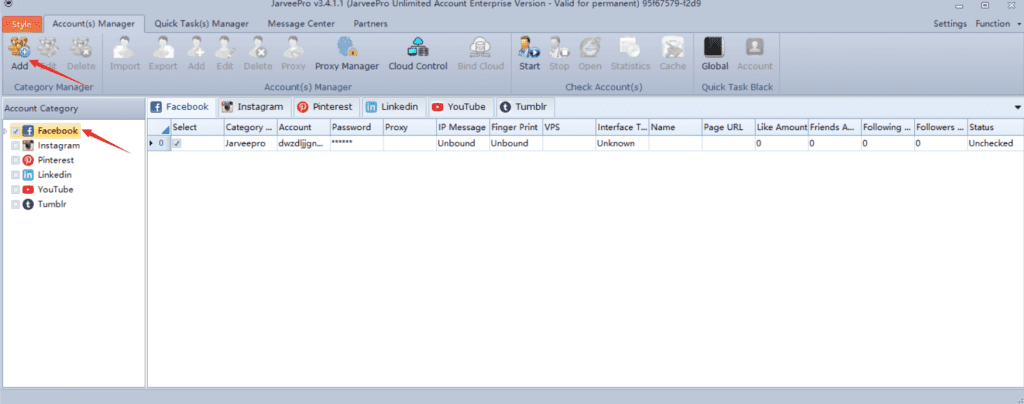This screenshot has width=1024, height=404.
Task: Open the Global quick task blacklist
Action: 714,52
